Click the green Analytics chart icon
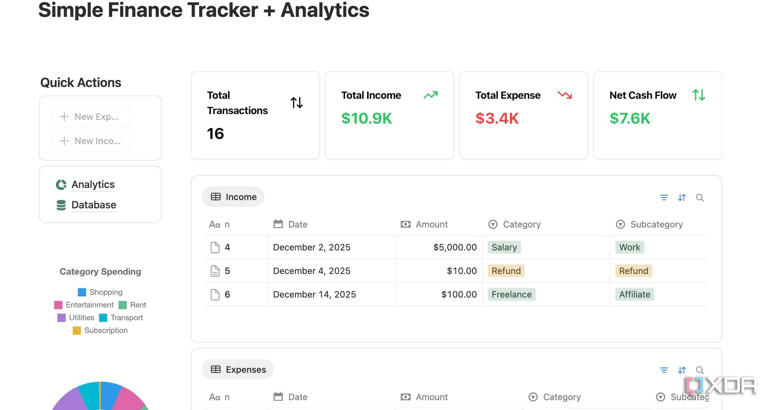Image resolution: width=768 pixels, height=410 pixels. pyautogui.click(x=61, y=185)
